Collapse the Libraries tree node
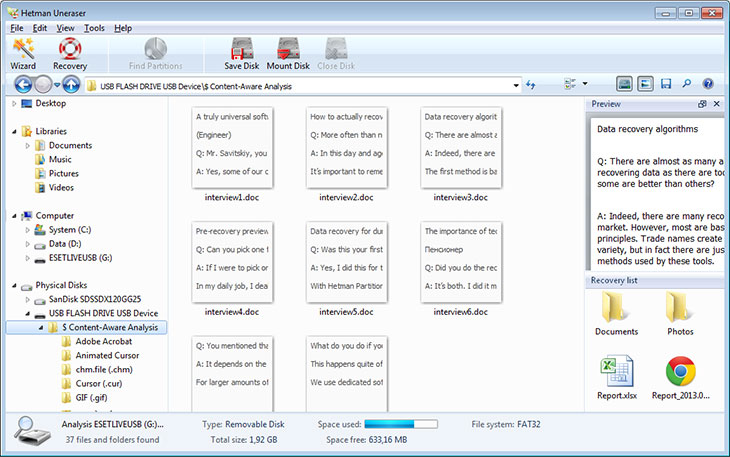This screenshot has width=730, height=457. click(14, 132)
